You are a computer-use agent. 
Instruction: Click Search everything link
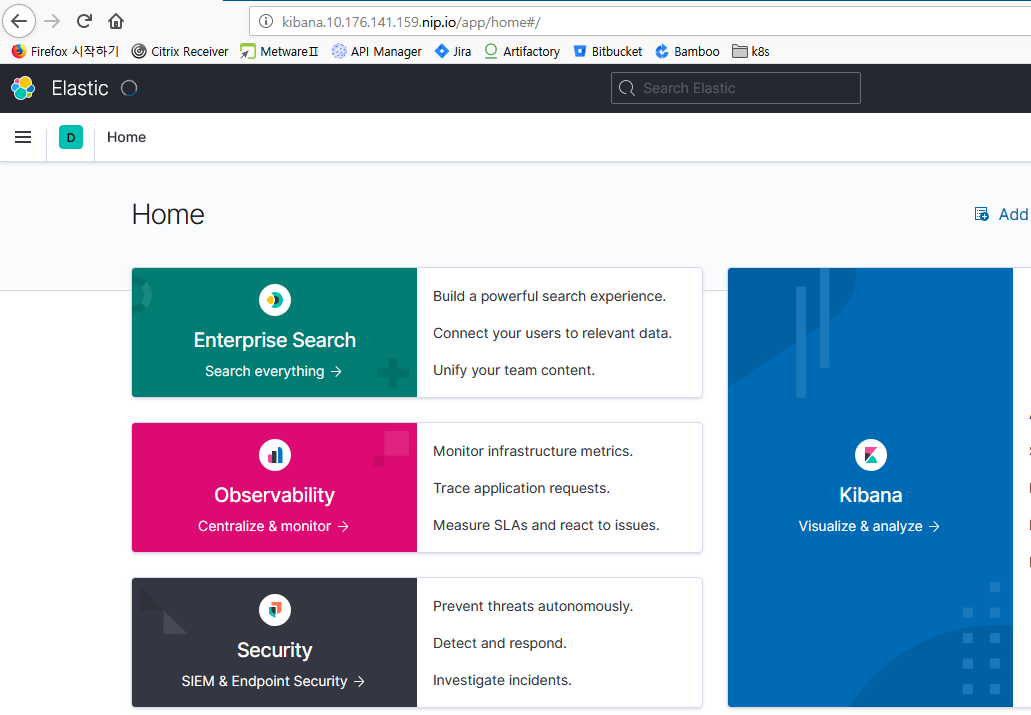click(274, 371)
